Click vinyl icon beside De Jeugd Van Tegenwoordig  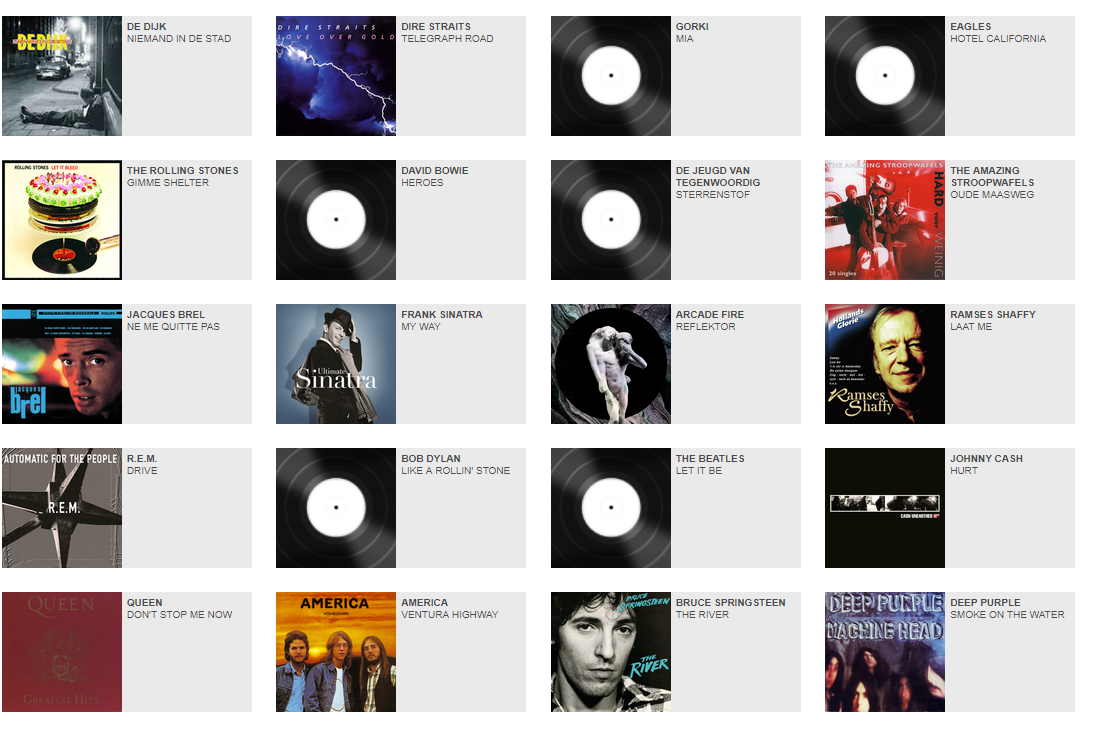click(x=611, y=220)
